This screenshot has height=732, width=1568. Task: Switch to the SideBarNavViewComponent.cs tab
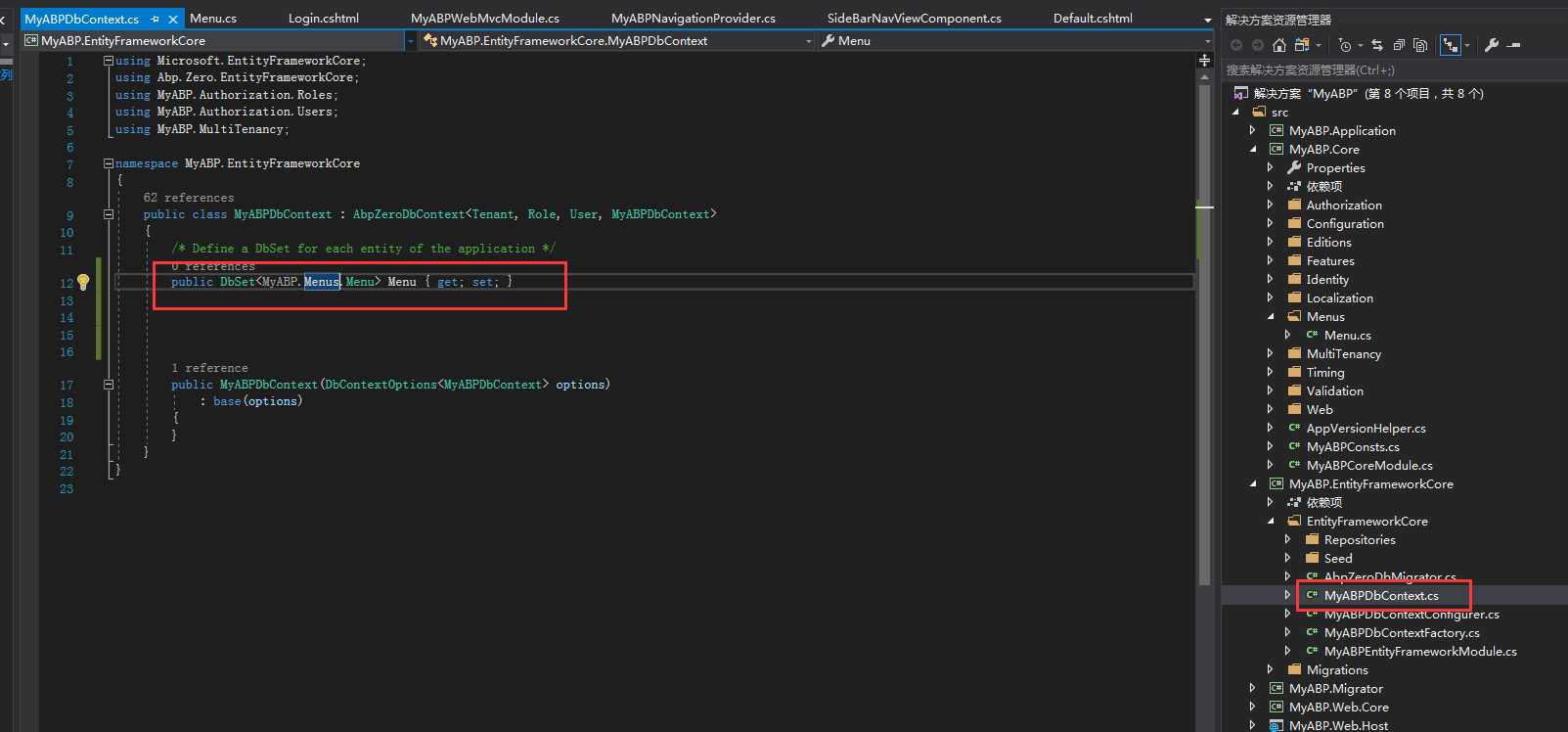tap(915, 18)
